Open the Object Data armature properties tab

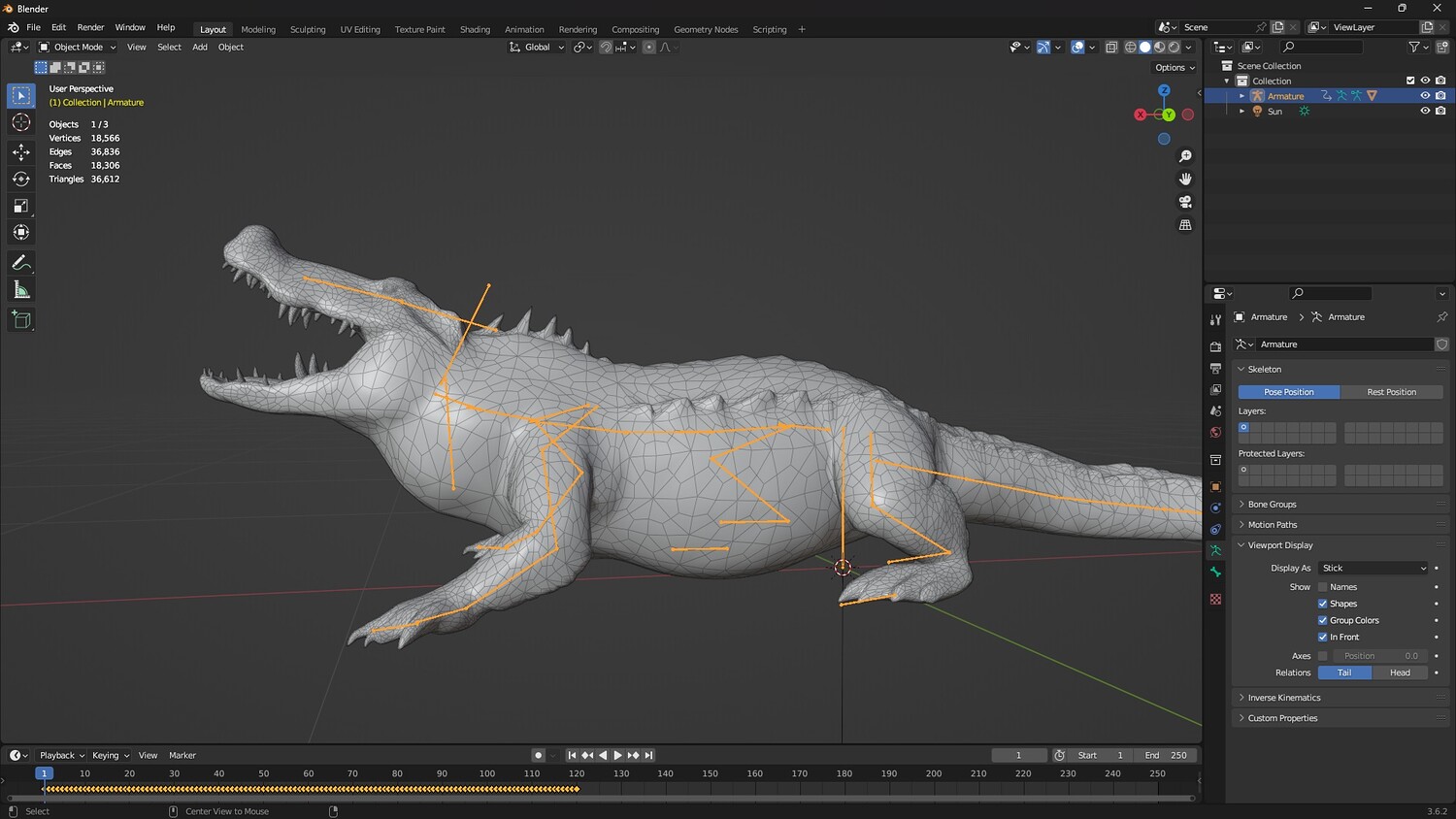1215,550
